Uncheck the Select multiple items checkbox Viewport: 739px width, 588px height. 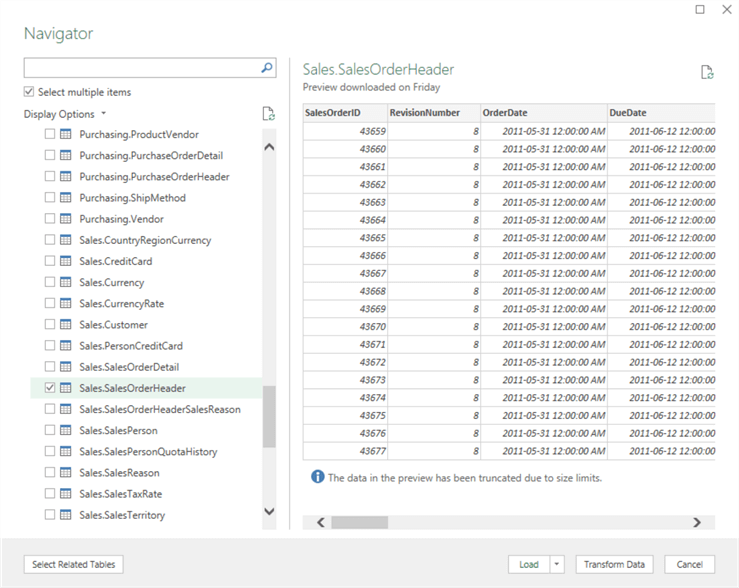[29, 92]
